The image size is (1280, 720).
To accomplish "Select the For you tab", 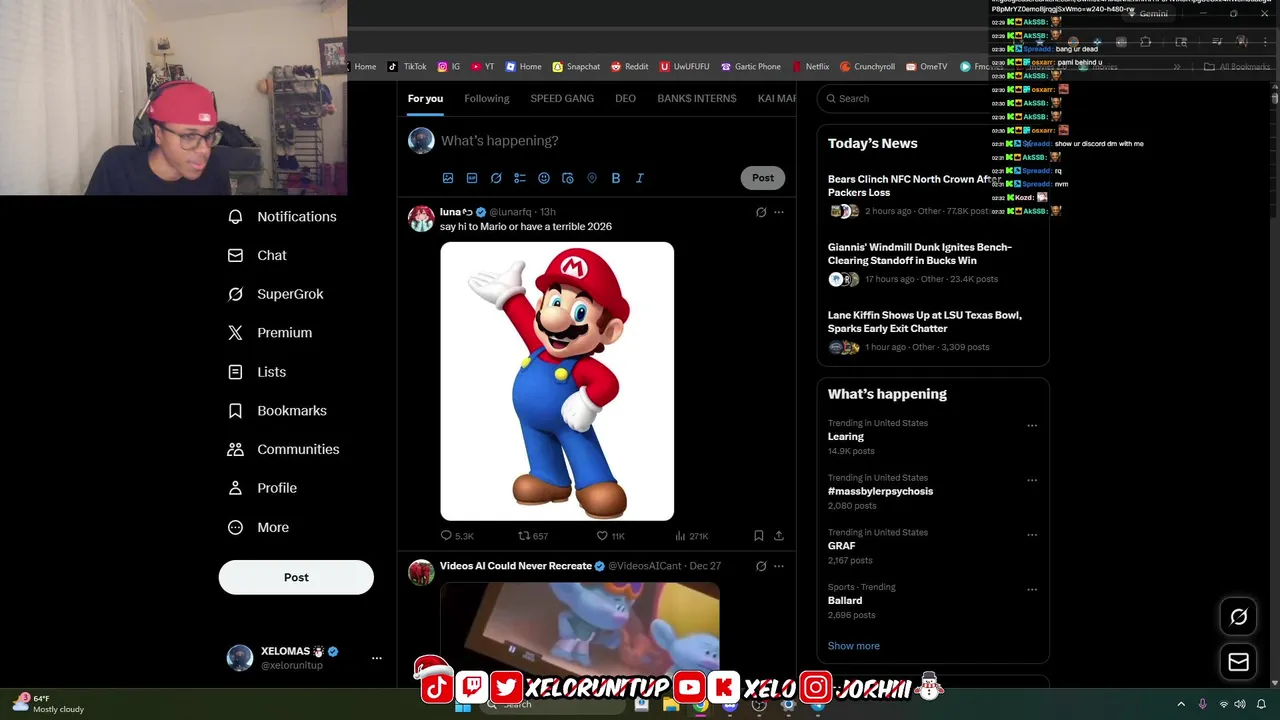I will (x=425, y=98).
